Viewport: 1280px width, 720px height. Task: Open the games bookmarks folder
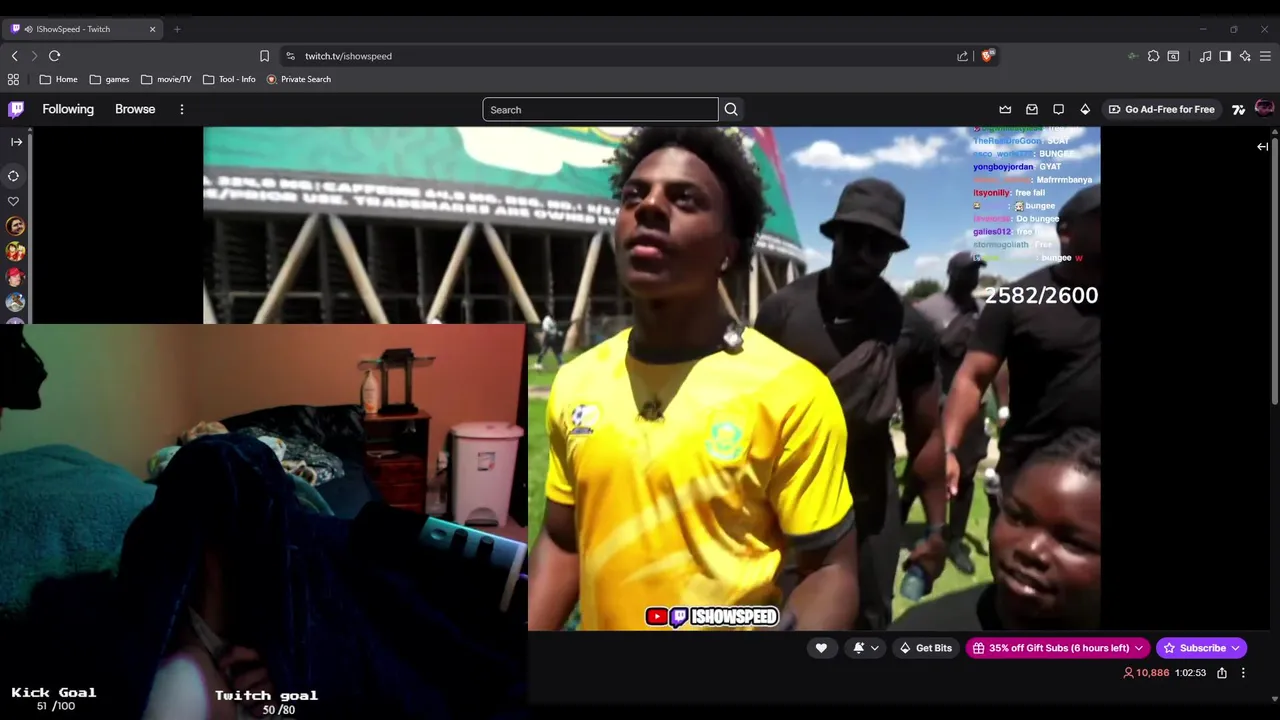[109, 79]
